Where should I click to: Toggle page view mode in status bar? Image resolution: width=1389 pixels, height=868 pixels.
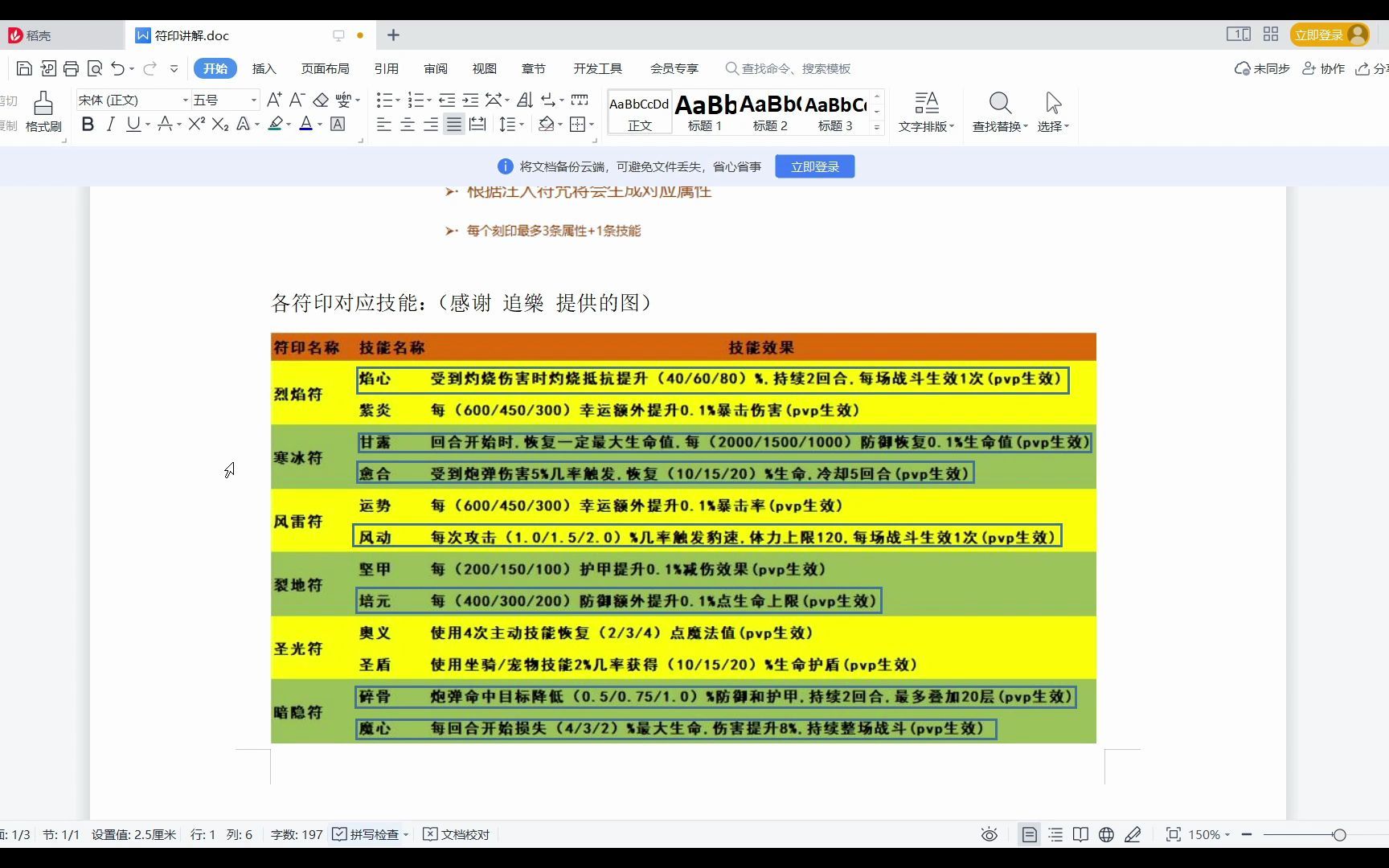1029,835
